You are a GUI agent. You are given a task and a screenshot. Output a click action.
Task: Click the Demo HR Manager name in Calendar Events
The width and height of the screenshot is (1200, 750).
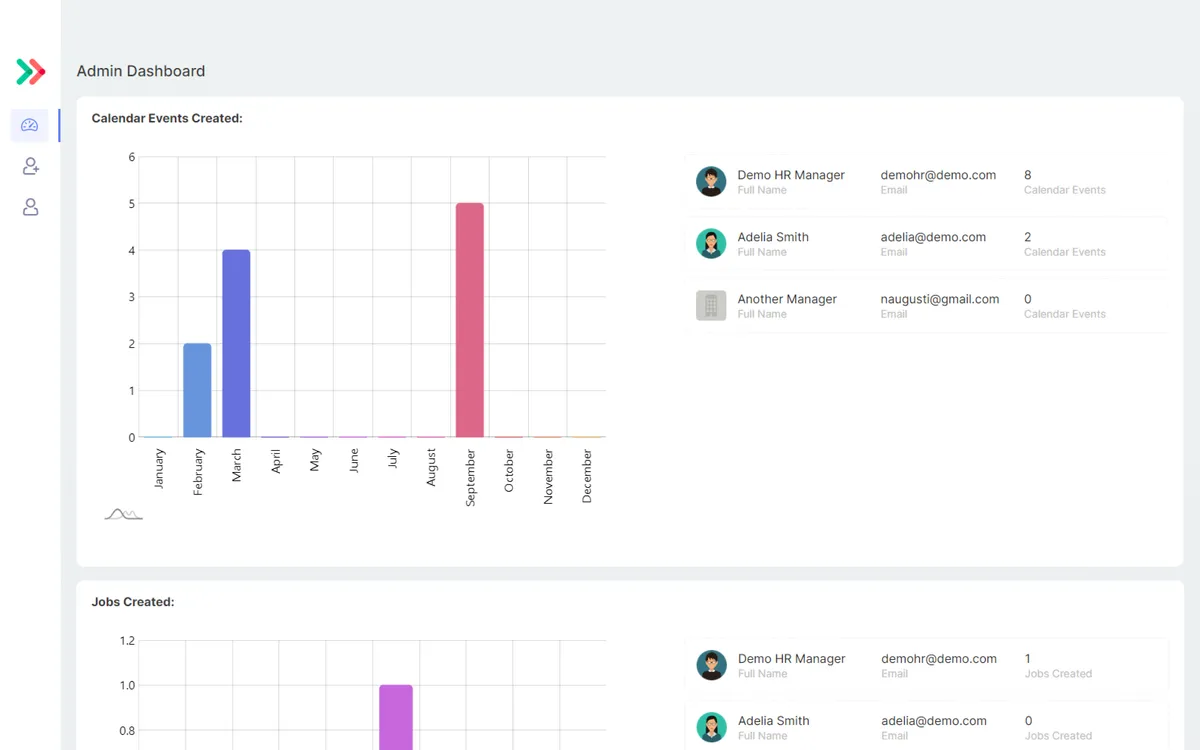791,175
